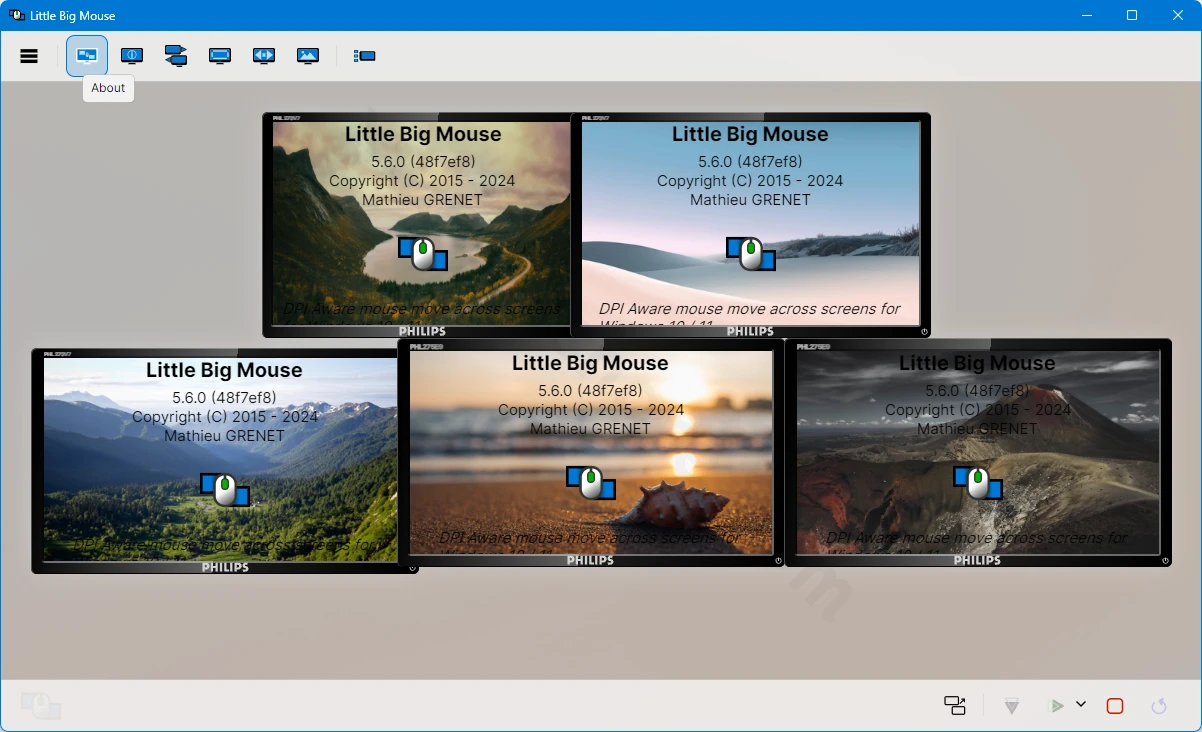Screen dimensions: 1202x732
Task: Expand the dropdown beside the play button
Action: coord(1081,704)
